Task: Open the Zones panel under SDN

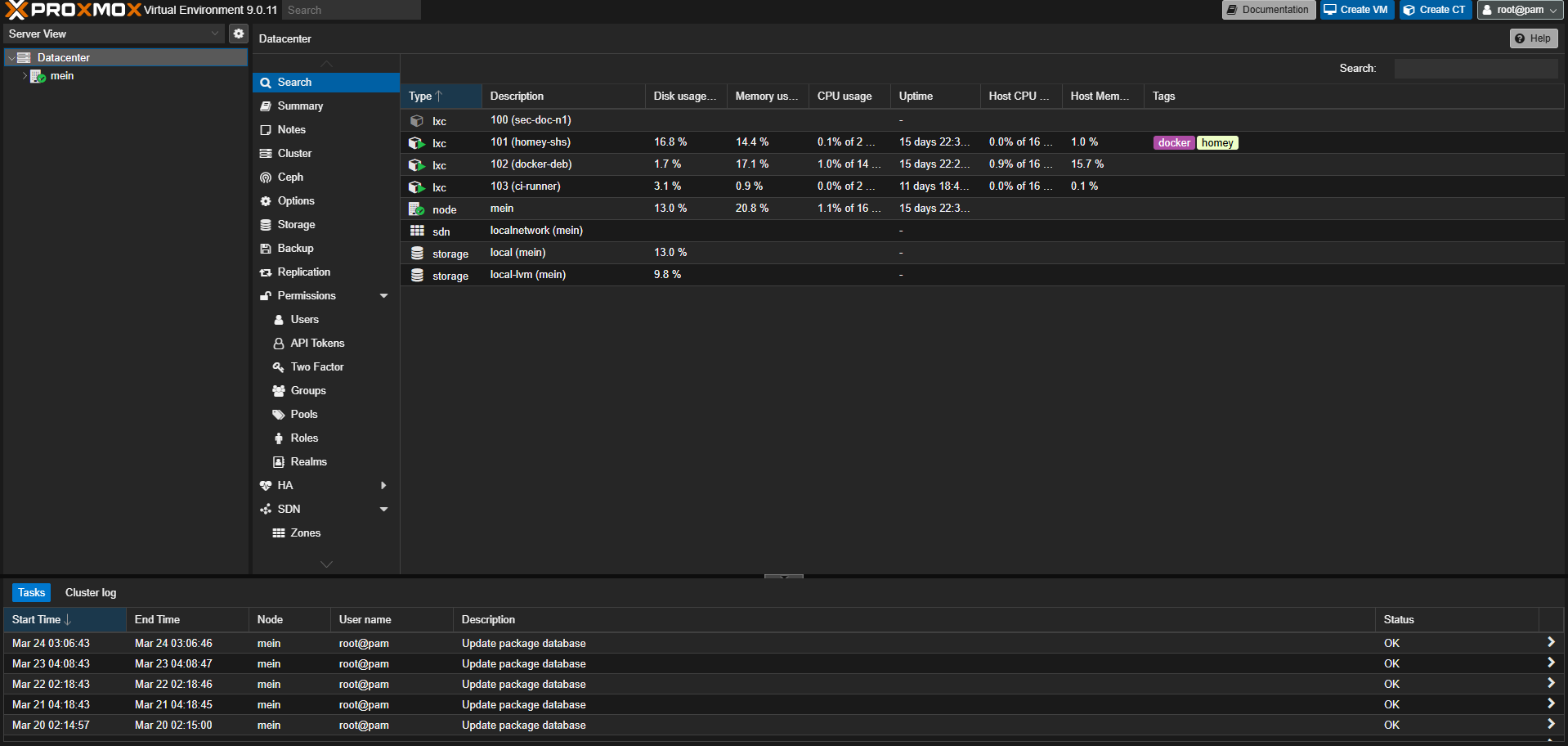Action: click(x=305, y=533)
